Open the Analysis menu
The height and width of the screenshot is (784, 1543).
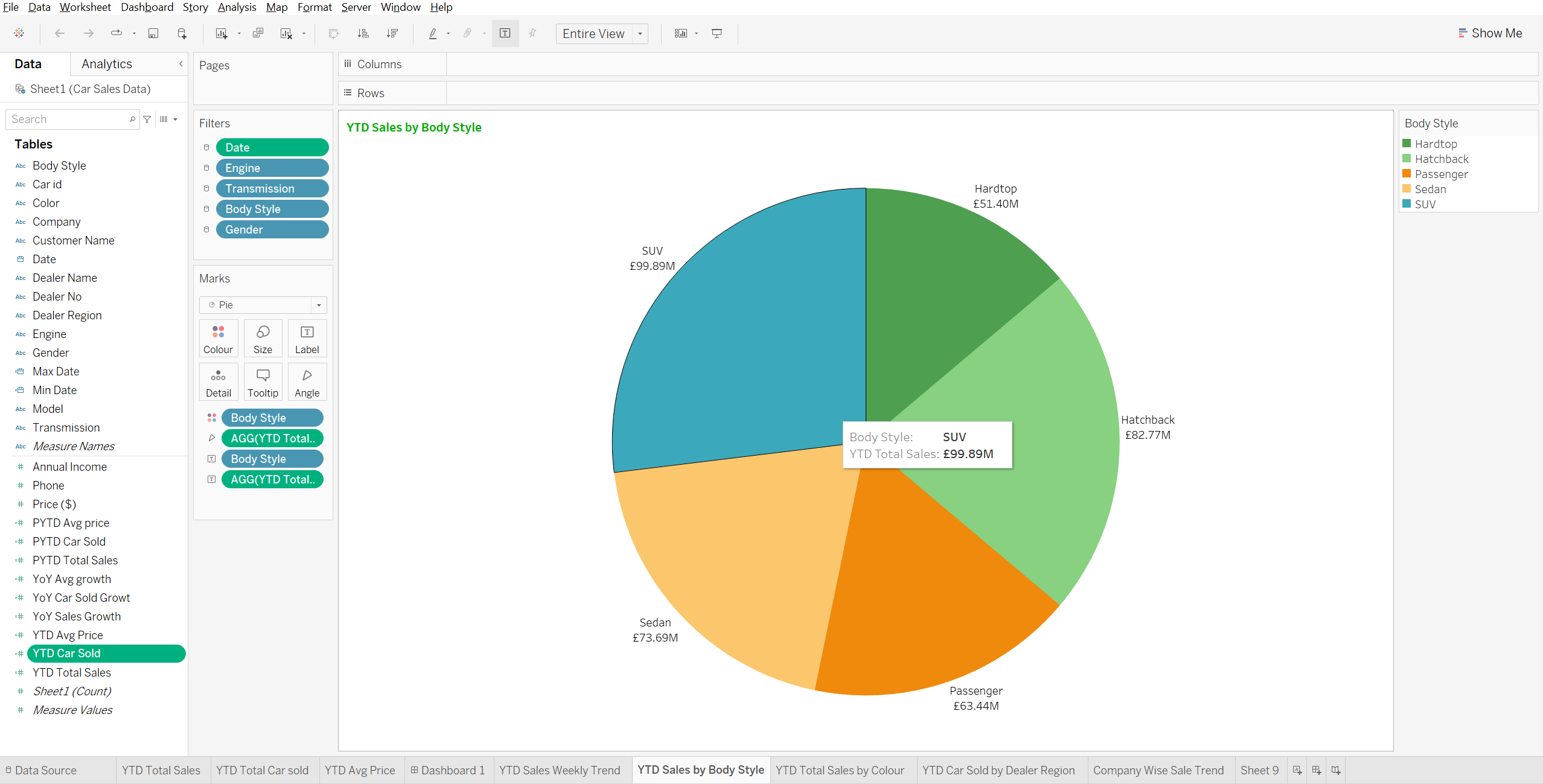pyautogui.click(x=237, y=7)
